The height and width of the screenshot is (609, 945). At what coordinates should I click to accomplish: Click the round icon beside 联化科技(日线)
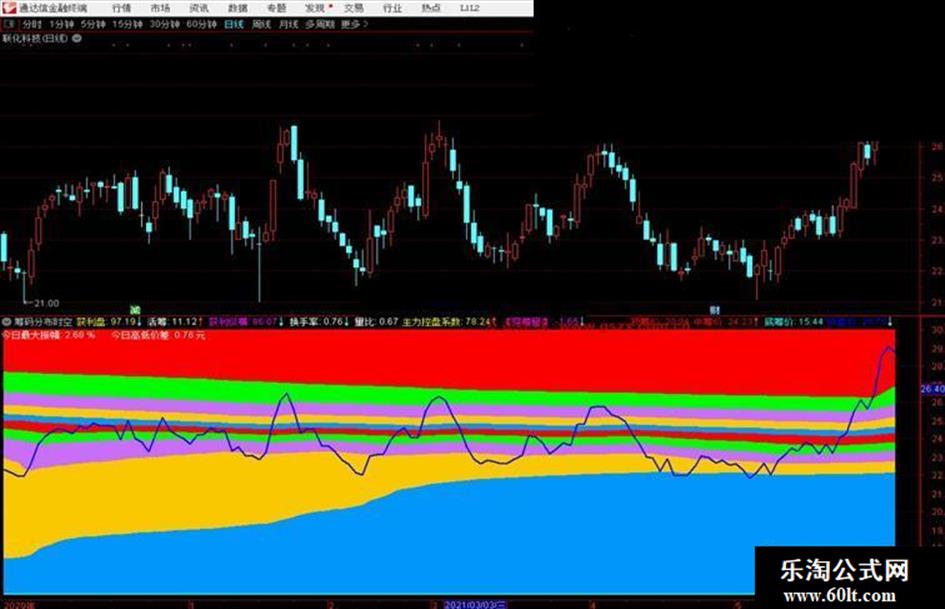pyautogui.click(x=77, y=38)
